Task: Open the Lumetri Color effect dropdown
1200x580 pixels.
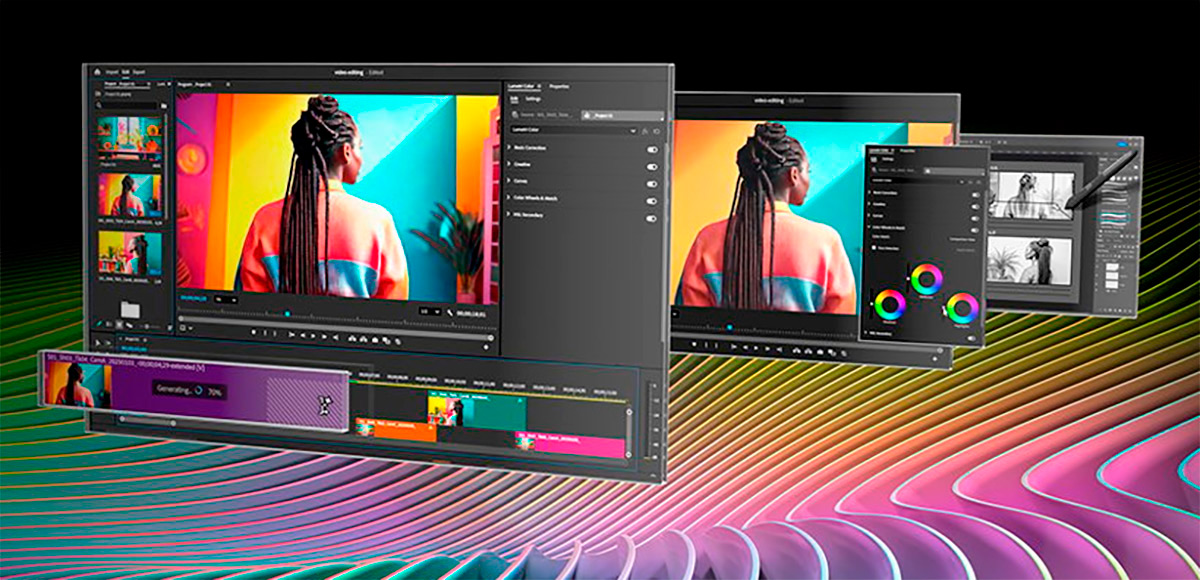Action: pyautogui.click(x=574, y=130)
